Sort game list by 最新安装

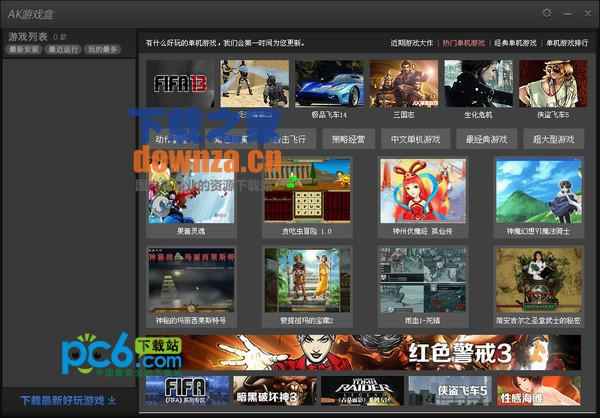click(24, 49)
